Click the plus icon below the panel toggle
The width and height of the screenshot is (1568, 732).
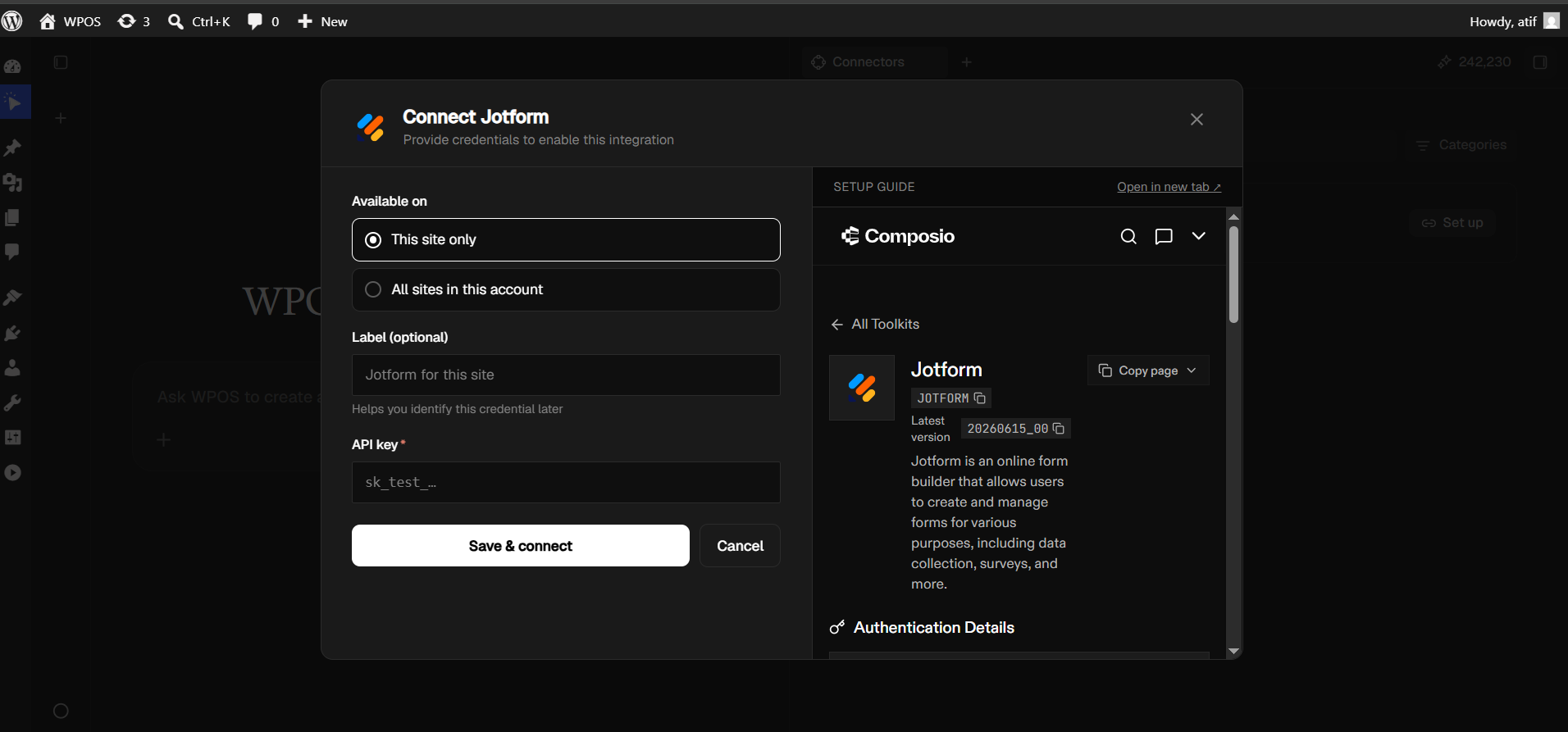61,118
